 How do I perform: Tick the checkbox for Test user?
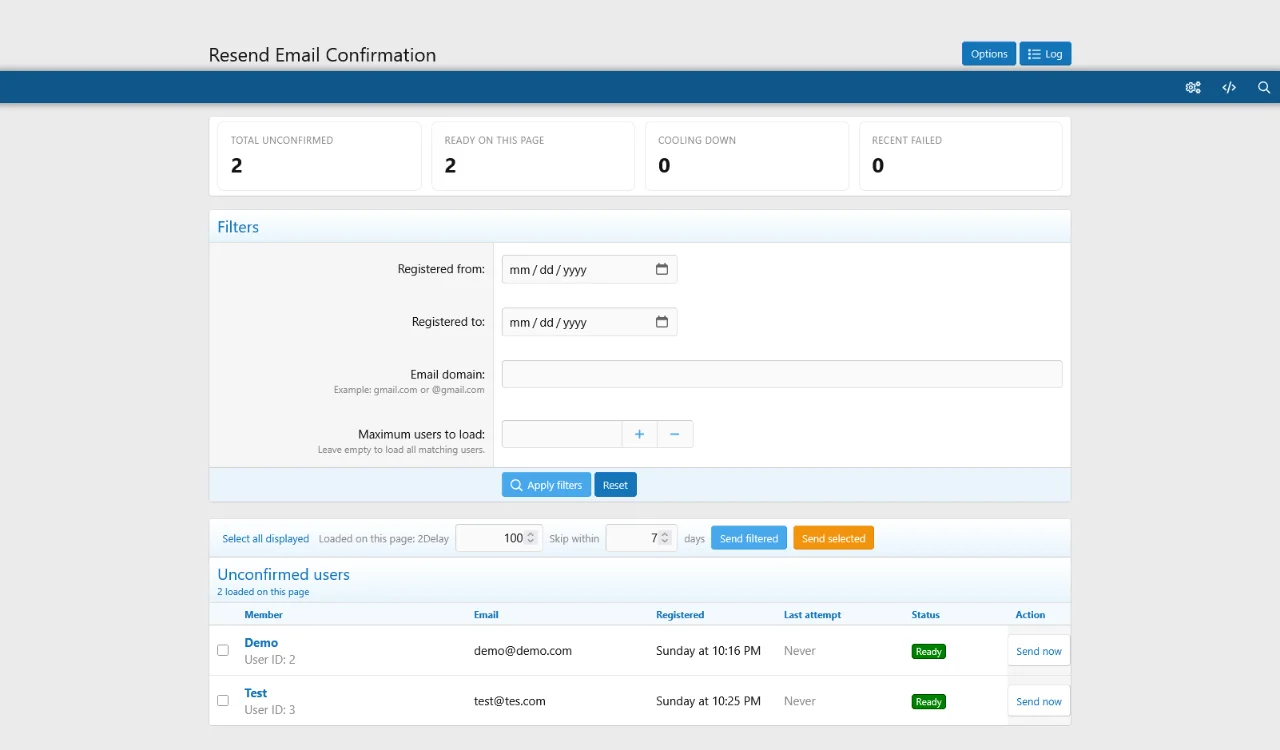pyautogui.click(x=223, y=700)
